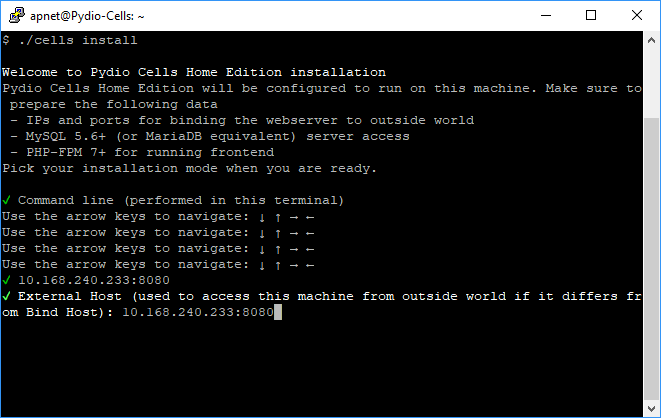Viewport: 661px width, 418px height.
Task: Minimize the PuTTY terminal window
Action: 546,16
